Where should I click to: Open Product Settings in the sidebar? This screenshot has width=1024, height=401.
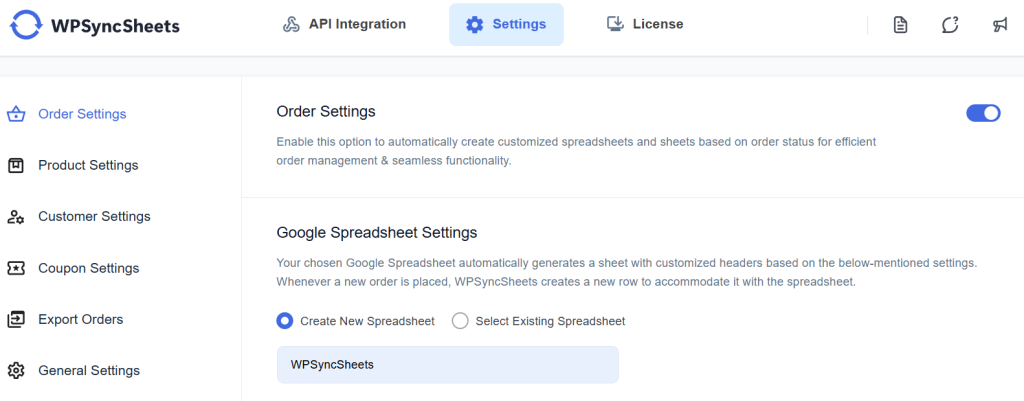(x=88, y=165)
